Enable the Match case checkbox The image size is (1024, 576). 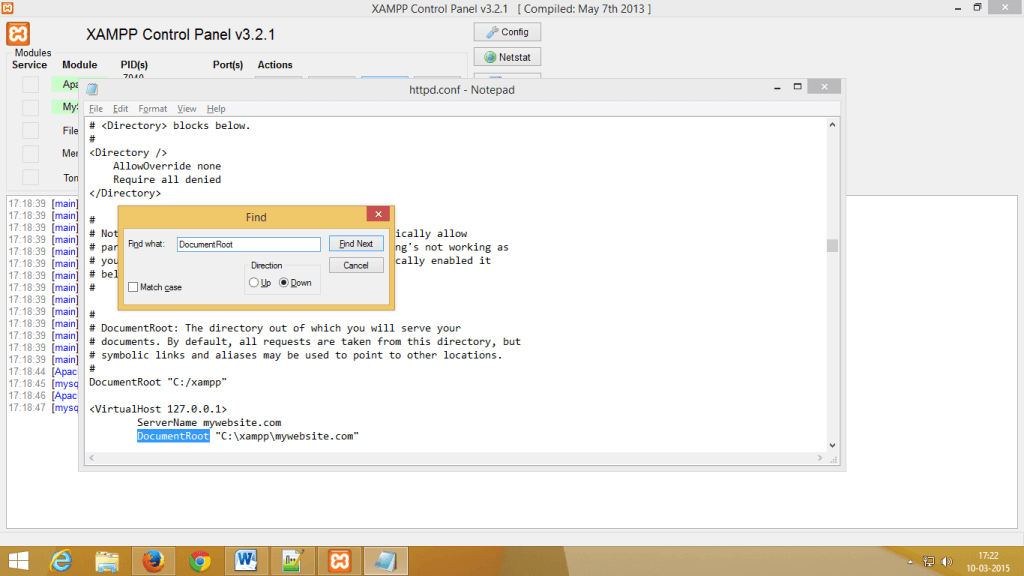[x=133, y=287]
